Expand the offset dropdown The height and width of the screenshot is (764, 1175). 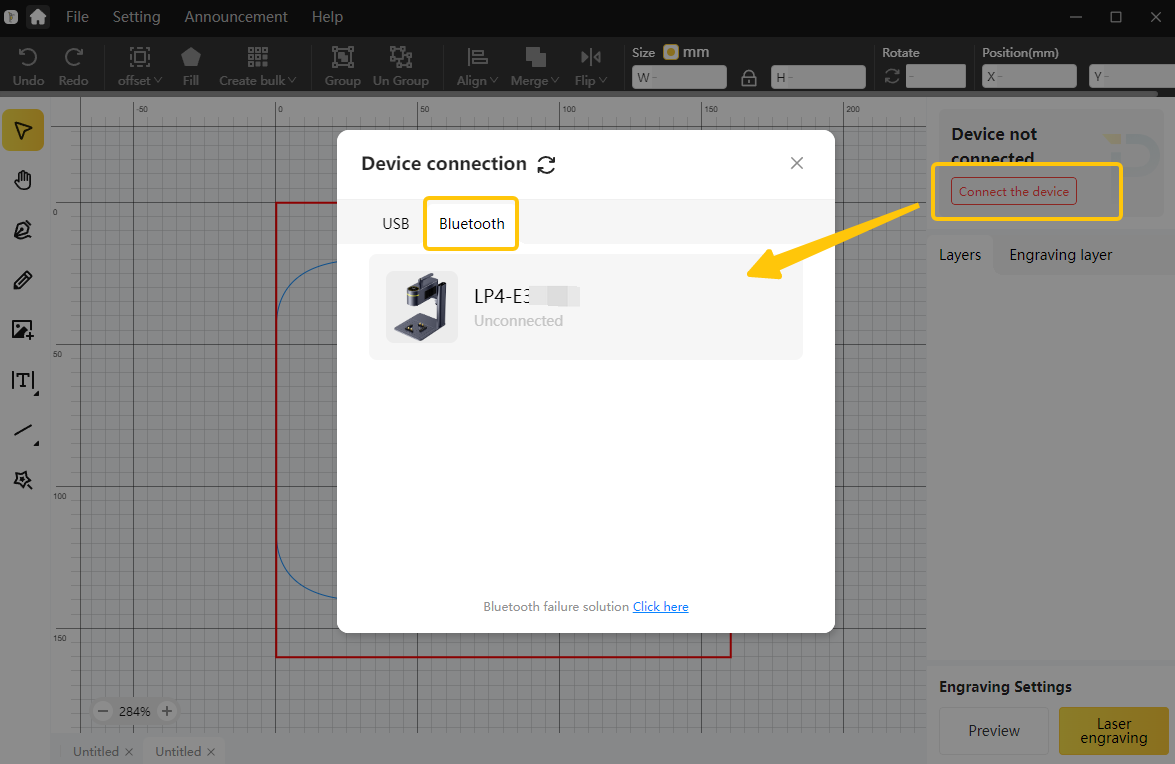pyautogui.click(x=140, y=66)
